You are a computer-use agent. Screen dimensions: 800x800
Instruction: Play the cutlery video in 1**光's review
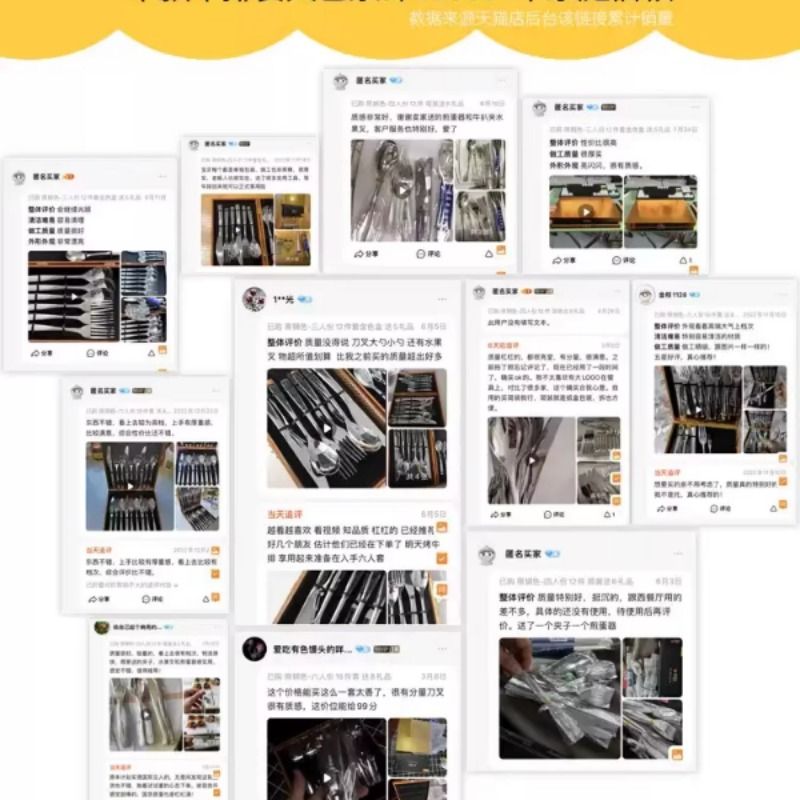point(327,429)
